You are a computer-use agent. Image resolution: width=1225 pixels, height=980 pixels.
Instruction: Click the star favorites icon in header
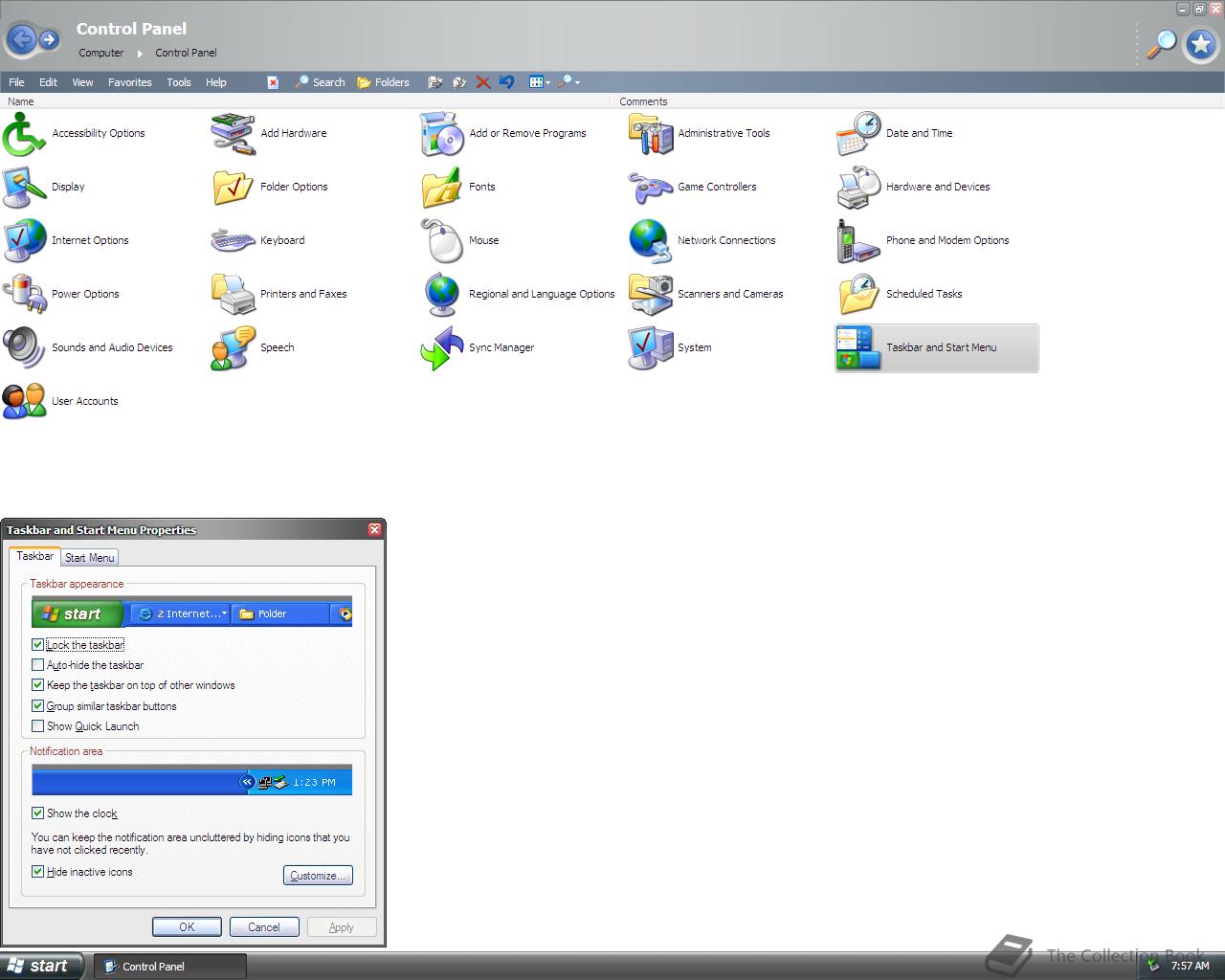(1201, 44)
